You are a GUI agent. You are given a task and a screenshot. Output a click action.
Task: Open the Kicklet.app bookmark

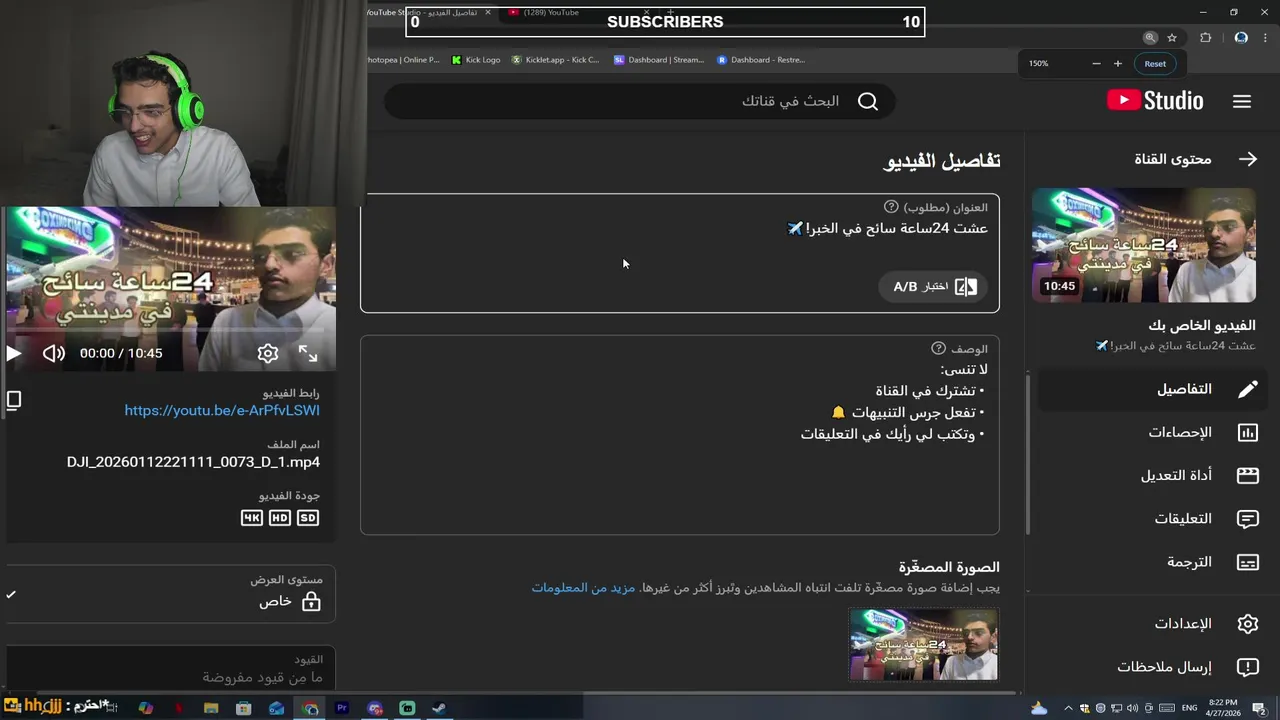tap(555, 60)
